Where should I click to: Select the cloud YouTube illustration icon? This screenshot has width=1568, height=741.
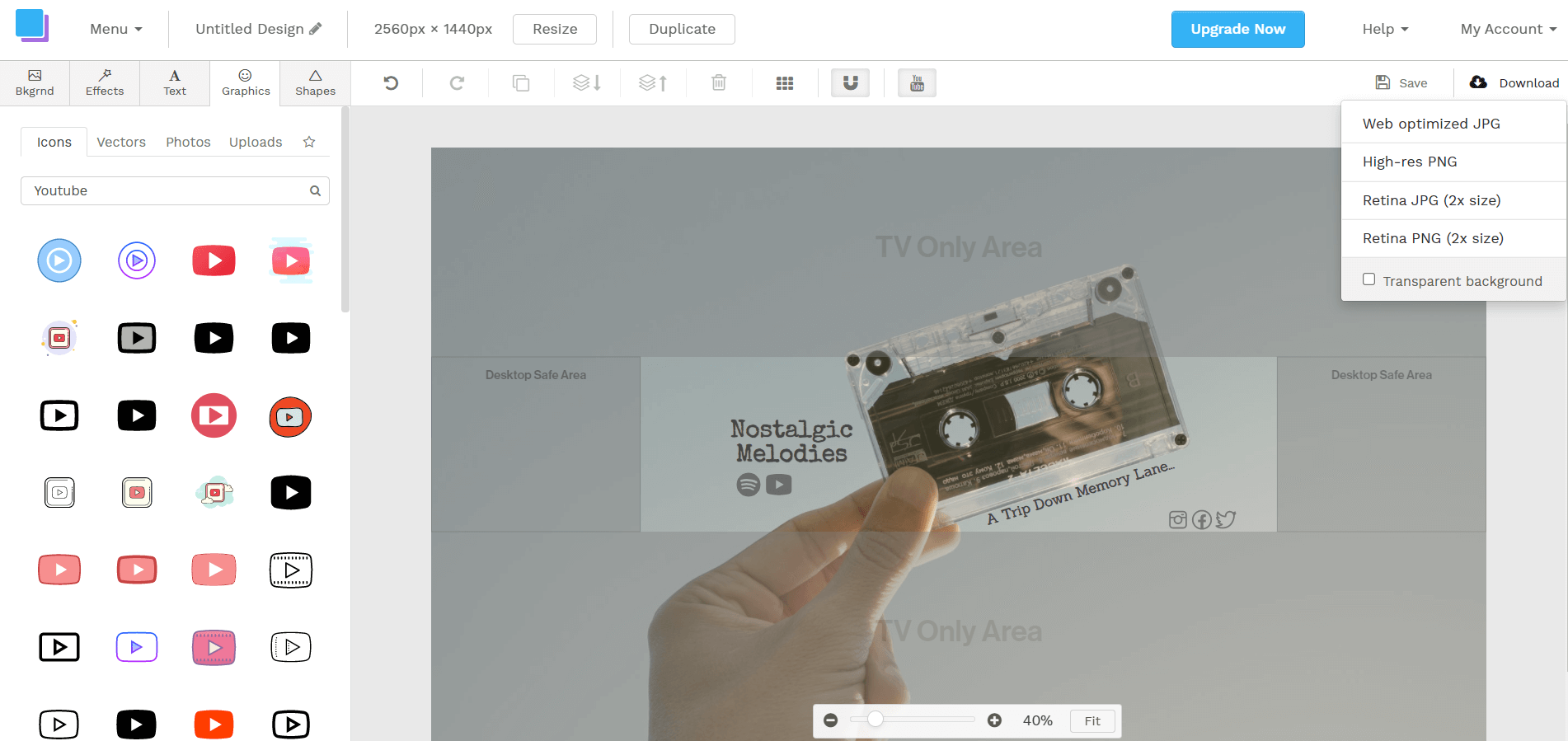click(x=214, y=493)
